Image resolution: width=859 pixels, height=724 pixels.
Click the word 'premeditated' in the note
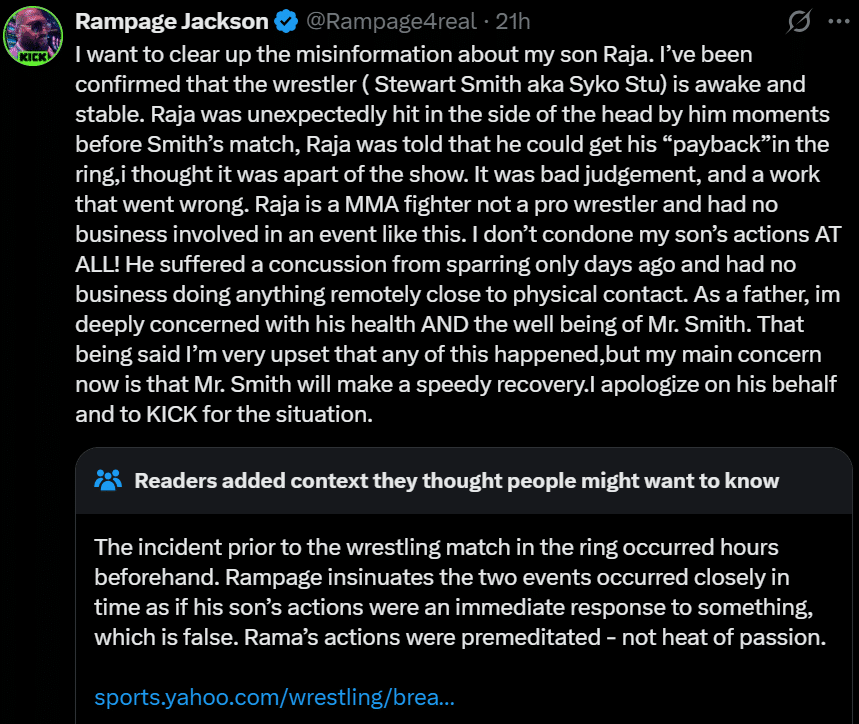531,637
